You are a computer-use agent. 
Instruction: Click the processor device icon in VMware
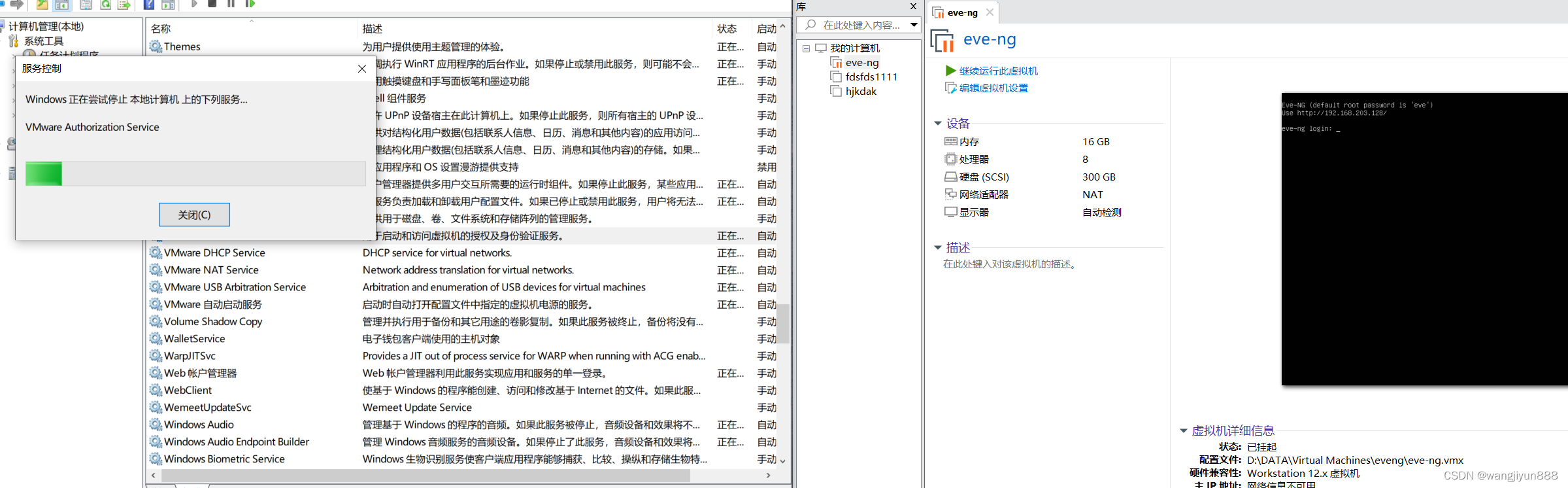[950, 159]
